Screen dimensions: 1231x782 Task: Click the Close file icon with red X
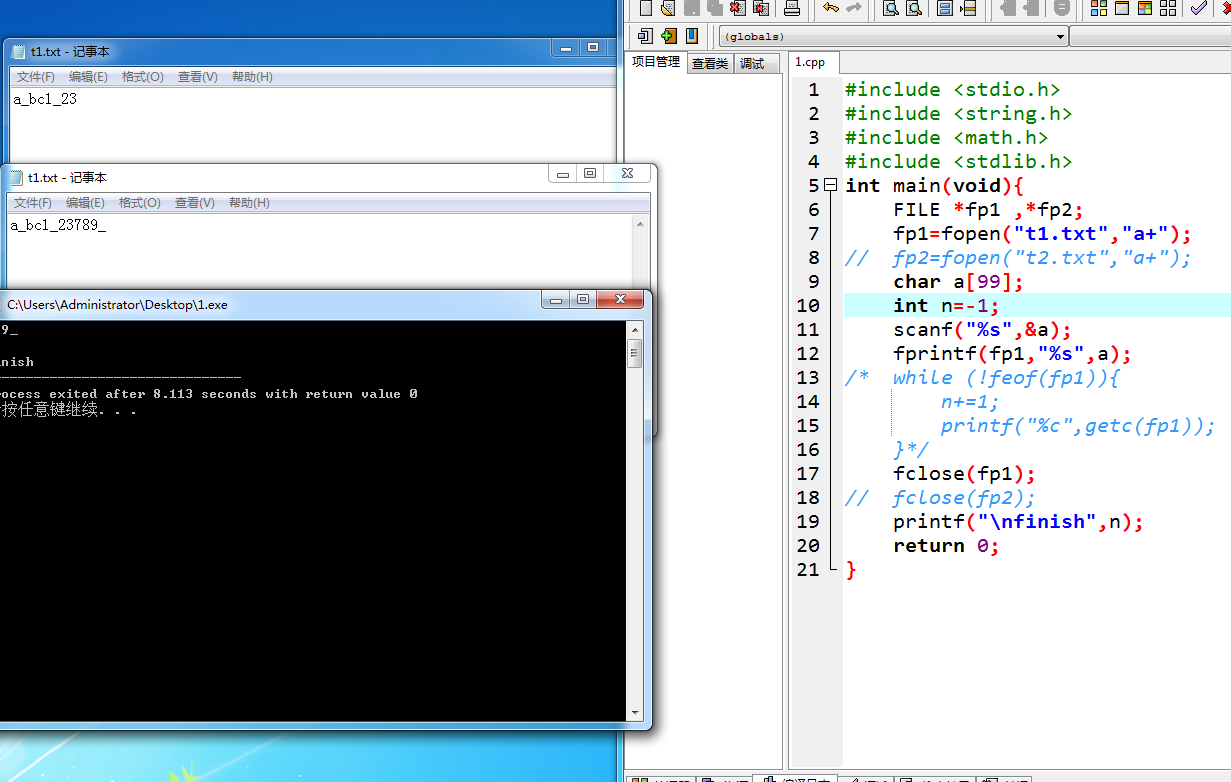[738, 8]
